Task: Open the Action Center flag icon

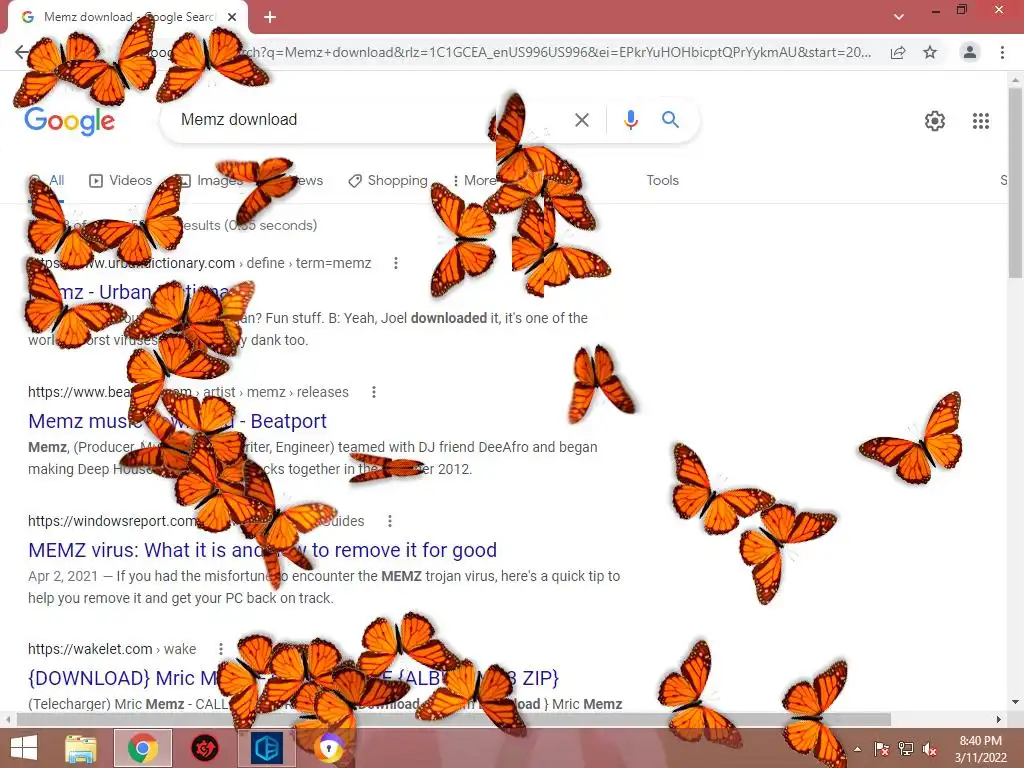Action: coord(882,748)
